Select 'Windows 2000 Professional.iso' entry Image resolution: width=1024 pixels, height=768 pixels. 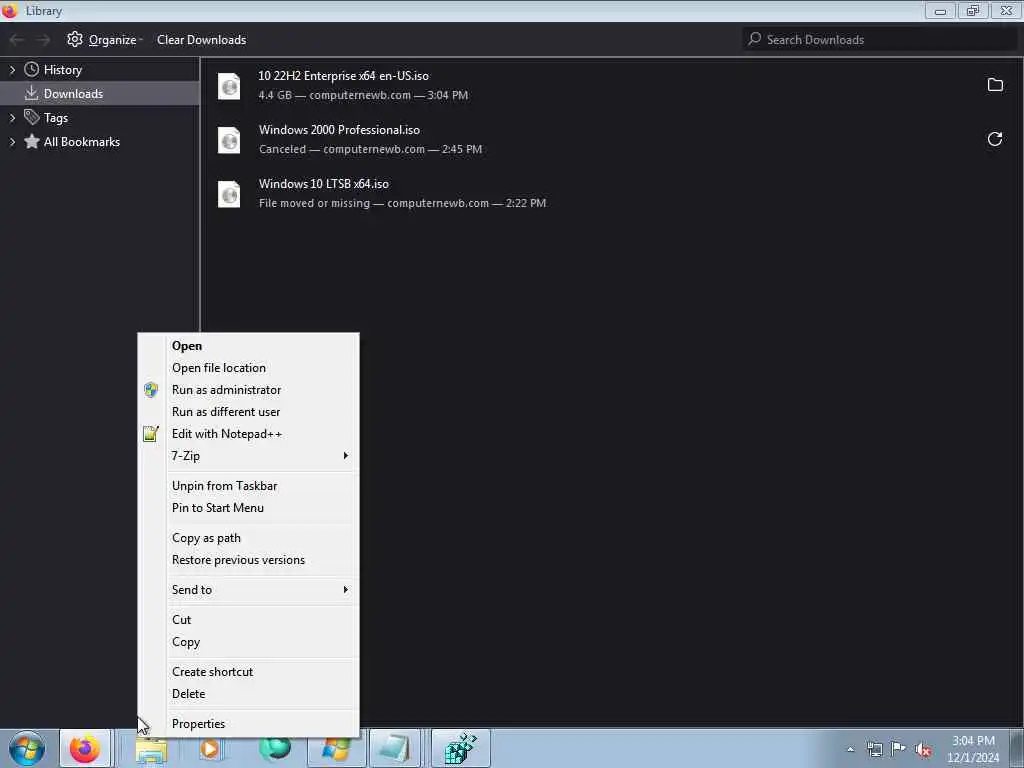[612, 139]
